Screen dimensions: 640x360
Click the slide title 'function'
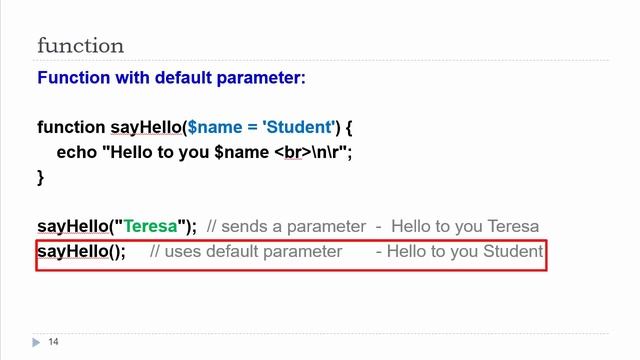coord(80,45)
